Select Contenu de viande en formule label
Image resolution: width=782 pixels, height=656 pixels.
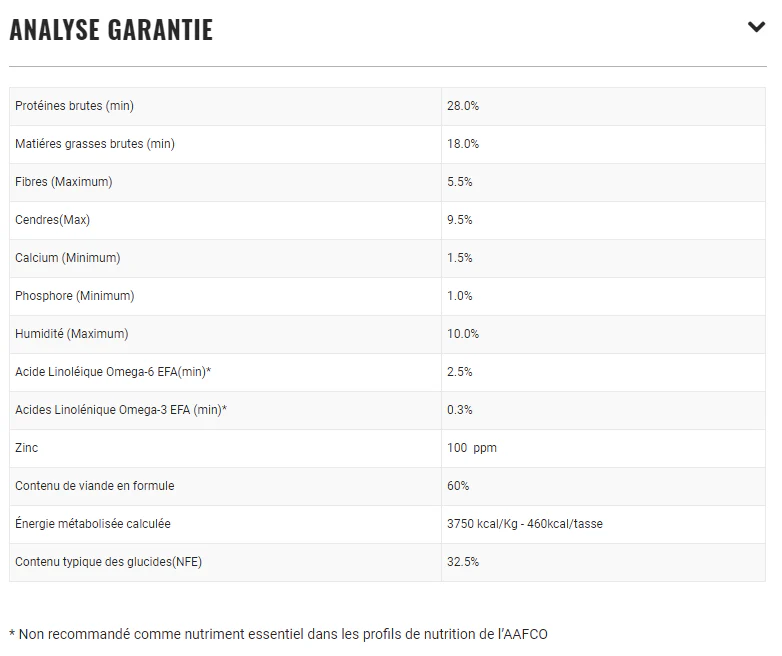click(x=95, y=486)
